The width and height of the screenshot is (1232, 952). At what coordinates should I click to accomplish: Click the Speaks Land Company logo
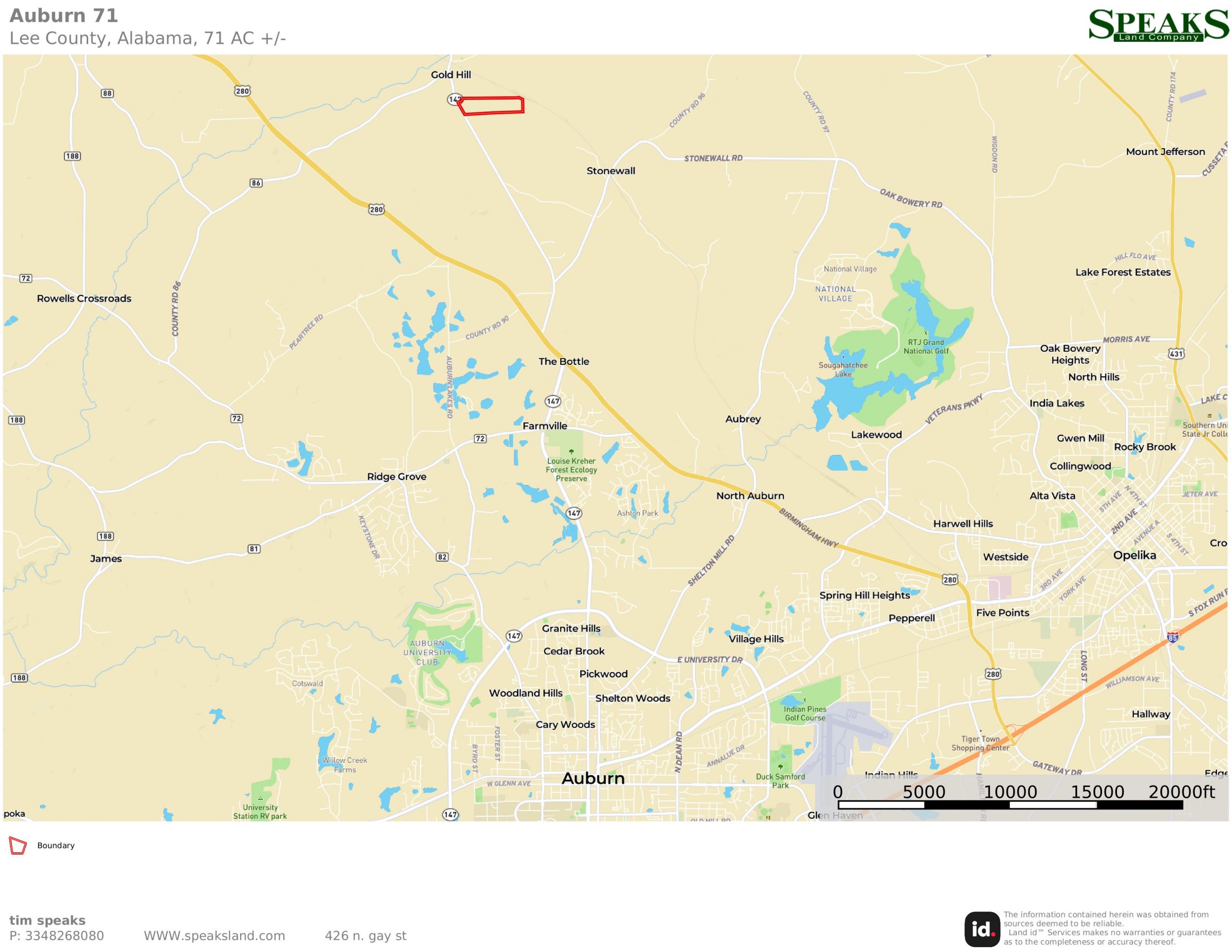point(1158,25)
